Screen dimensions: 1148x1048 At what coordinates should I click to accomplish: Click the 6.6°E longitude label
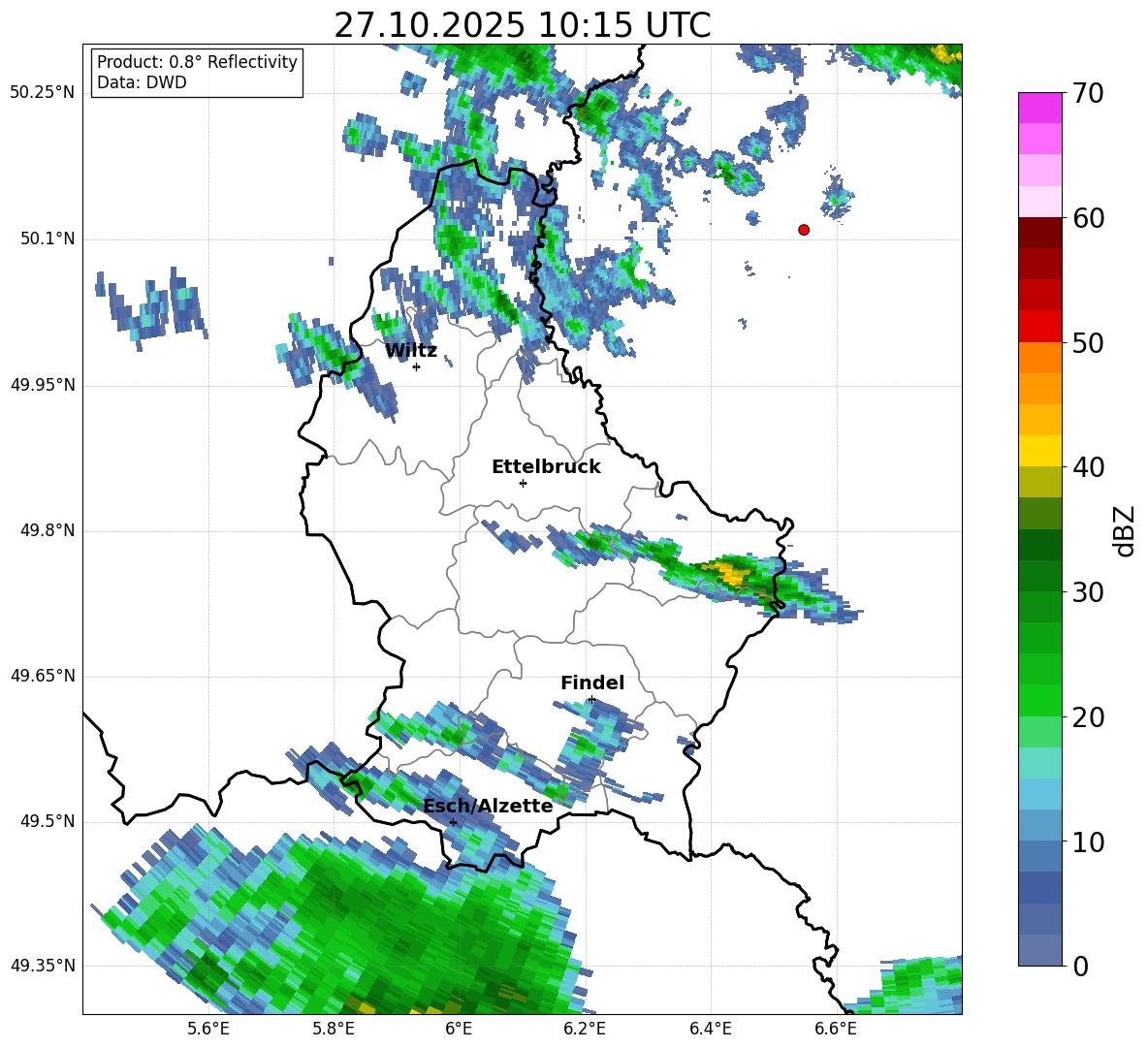pos(836,1030)
